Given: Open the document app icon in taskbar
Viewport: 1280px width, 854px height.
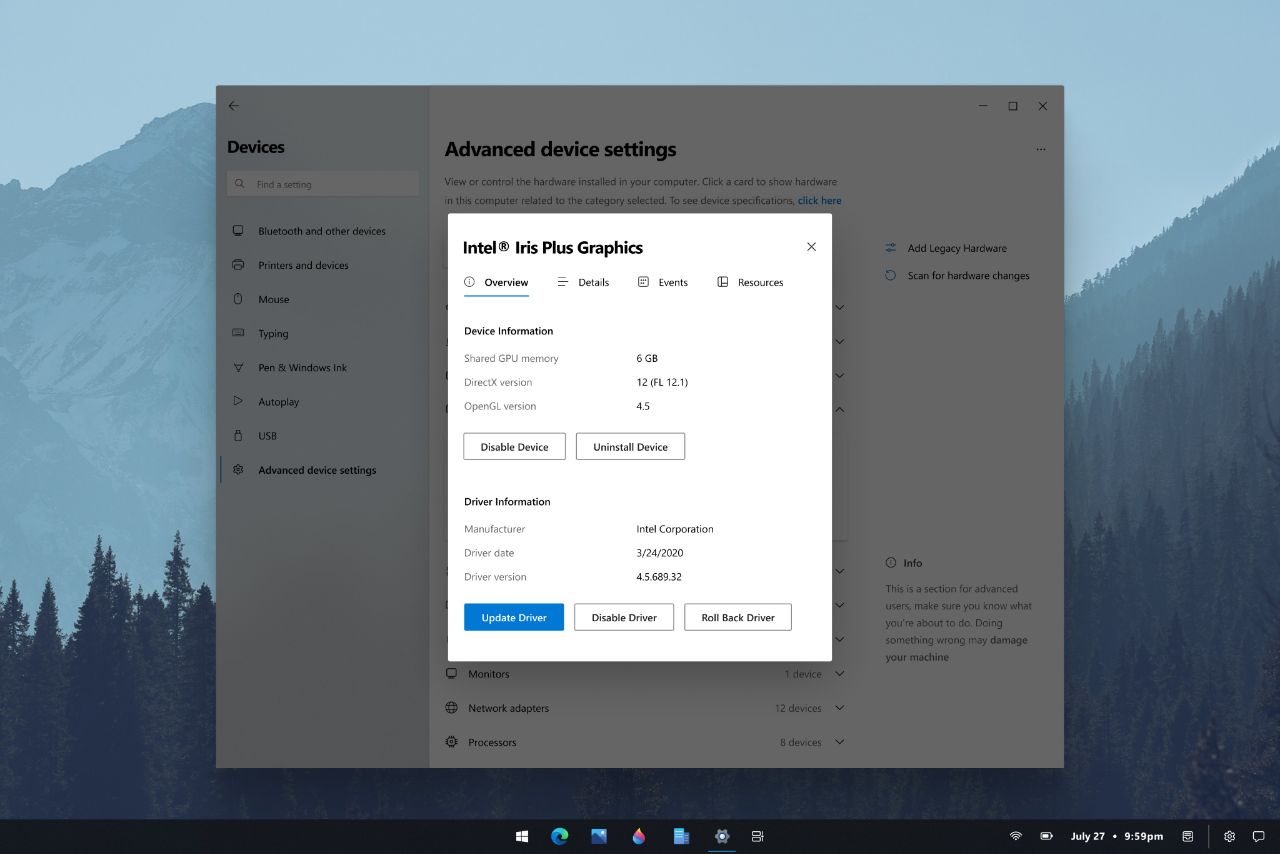Looking at the screenshot, I should 681,836.
